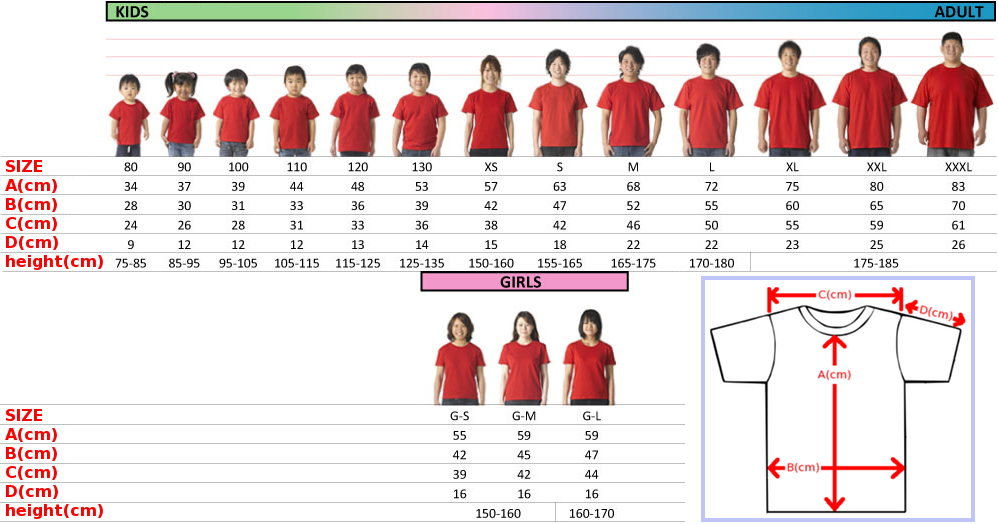998x524 pixels.
Task: Click the A(cm) value 55 for G-S
Action: coord(460,435)
